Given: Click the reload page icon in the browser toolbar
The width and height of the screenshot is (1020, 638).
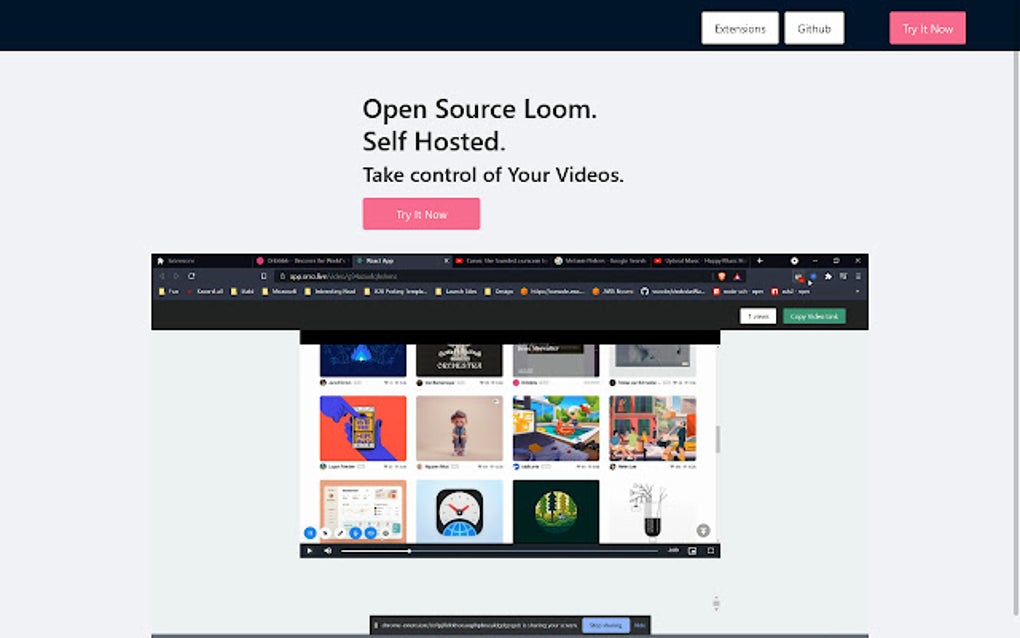Looking at the screenshot, I should [x=191, y=277].
